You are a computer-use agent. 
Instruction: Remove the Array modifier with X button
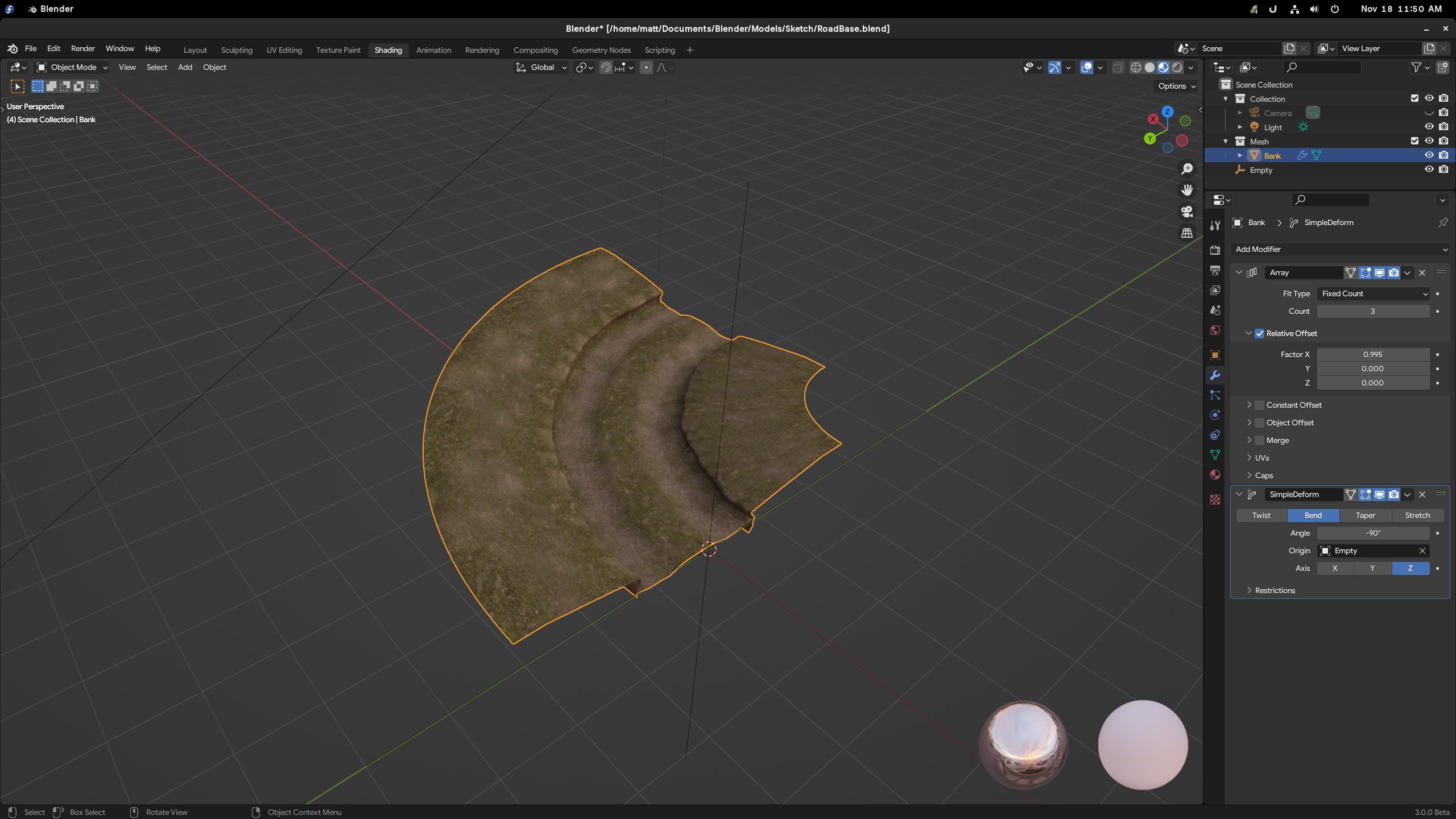(1422, 272)
